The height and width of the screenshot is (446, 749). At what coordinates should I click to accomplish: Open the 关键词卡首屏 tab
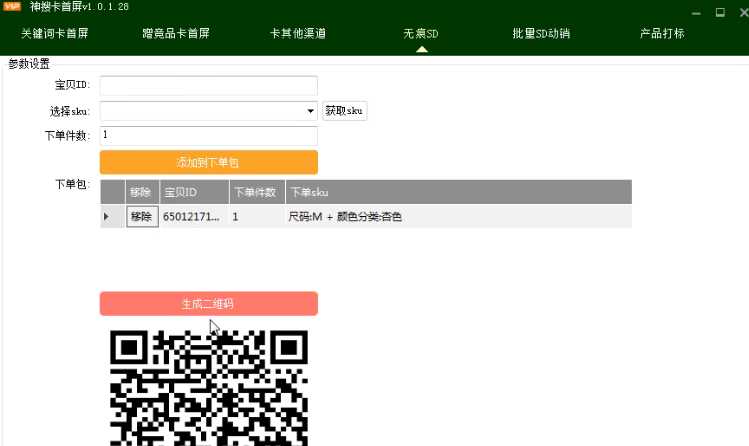click(55, 33)
